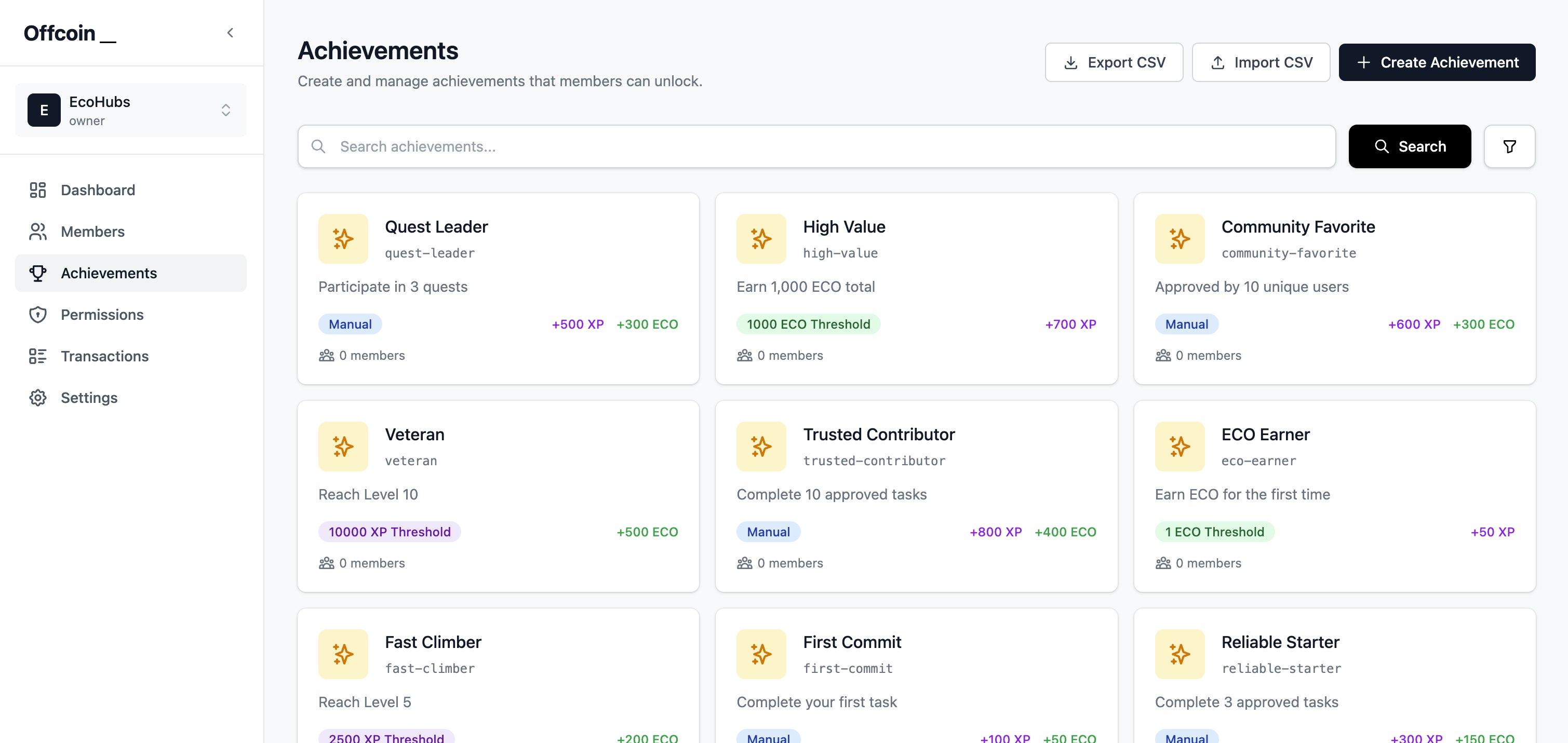Expand the Trusted Contributor achievement card
1568x743 pixels.
click(x=916, y=495)
